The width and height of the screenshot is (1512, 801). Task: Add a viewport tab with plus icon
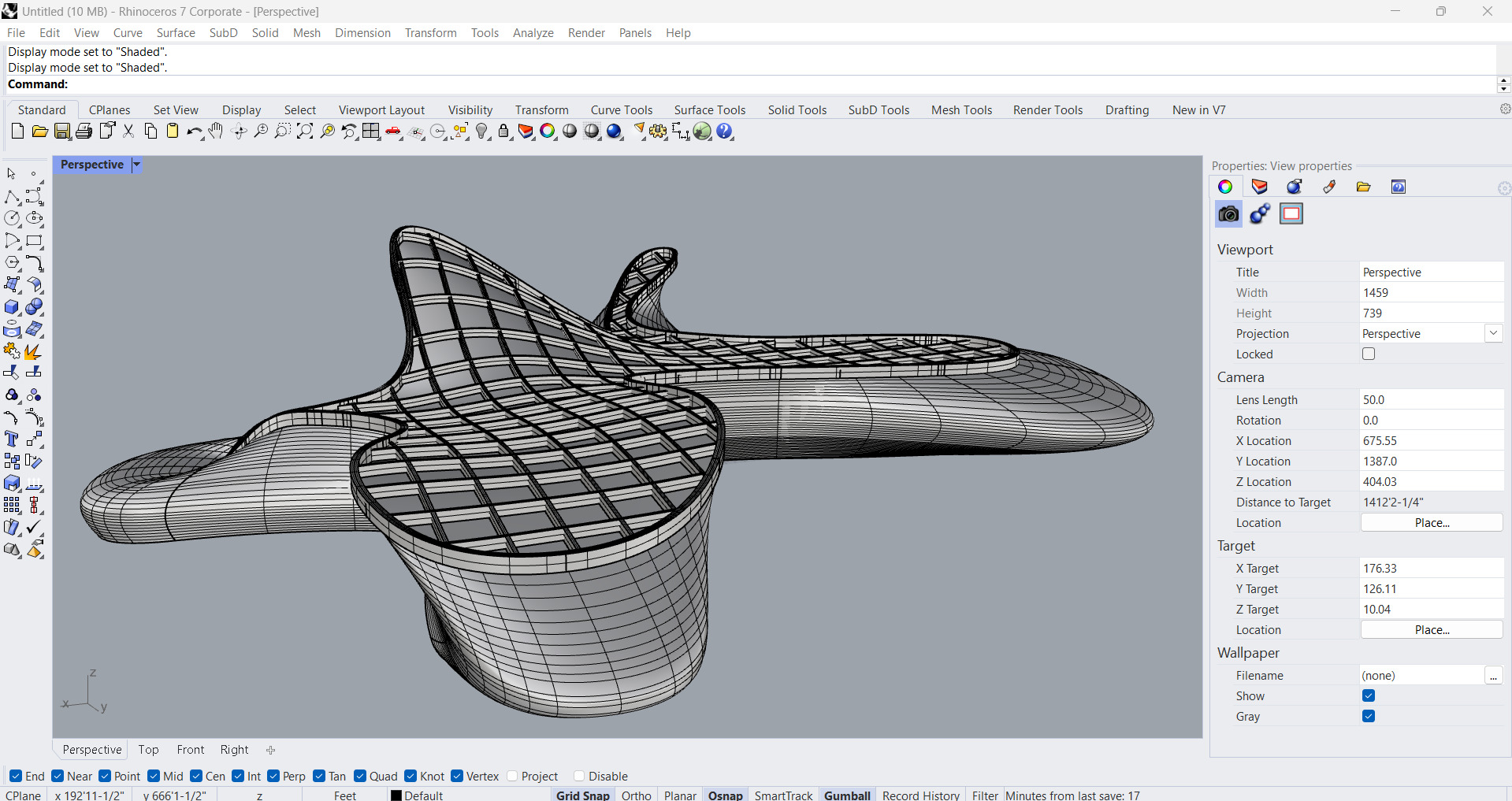(270, 751)
